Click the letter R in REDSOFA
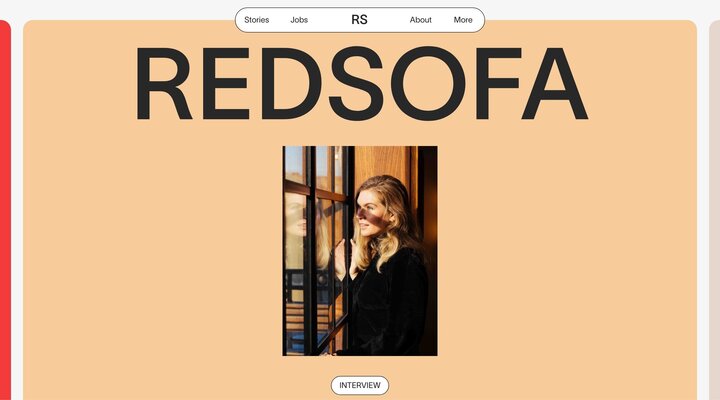The width and height of the screenshot is (720, 400). point(163,83)
